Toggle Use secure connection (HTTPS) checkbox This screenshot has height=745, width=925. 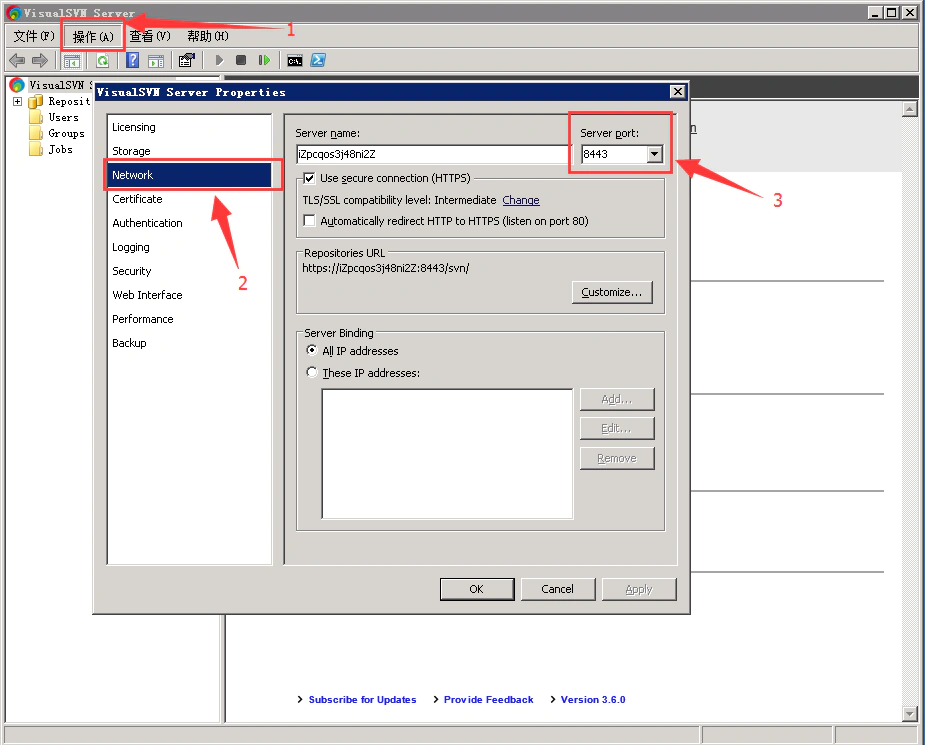pos(309,178)
